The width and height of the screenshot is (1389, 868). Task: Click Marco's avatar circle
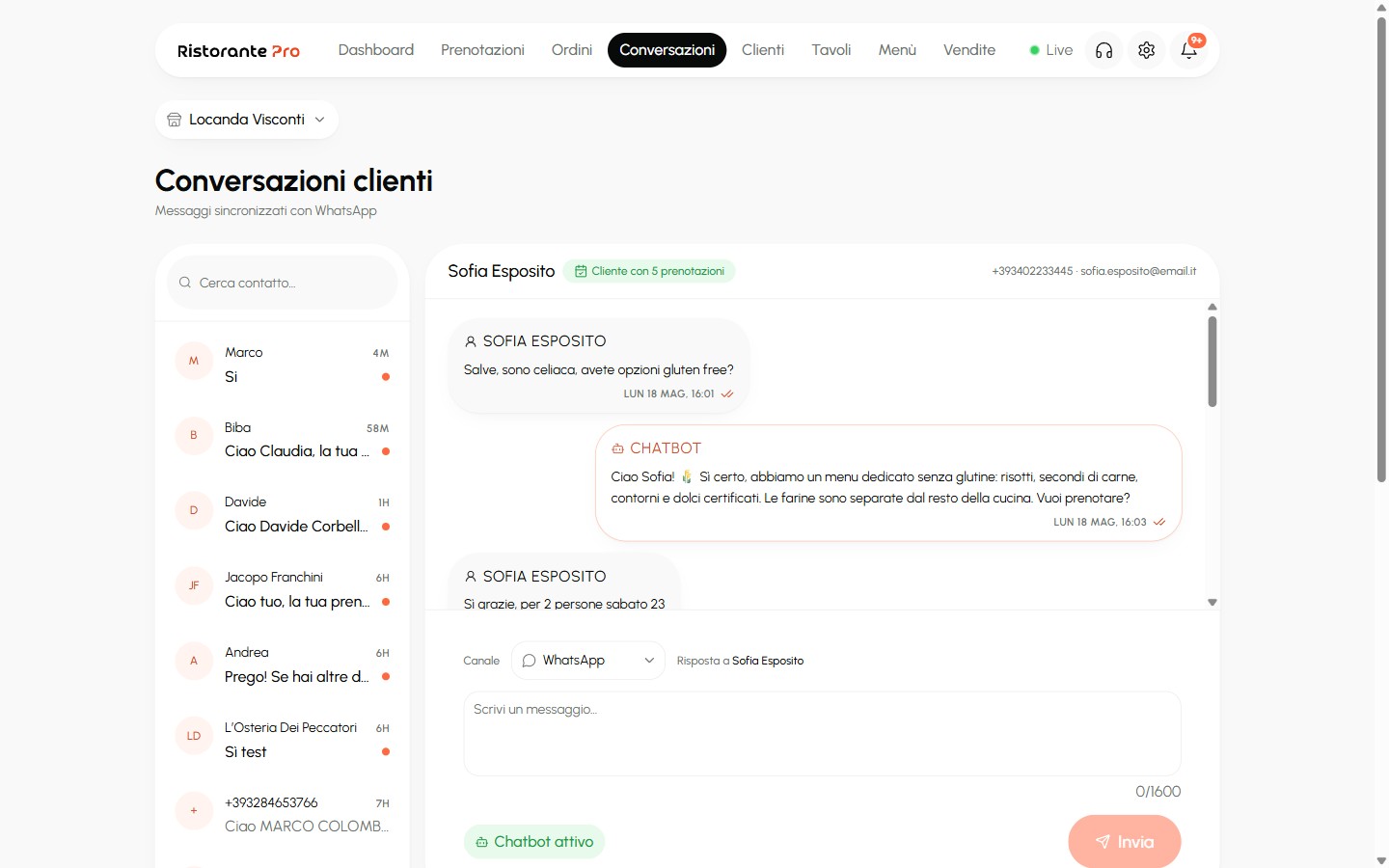[194, 361]
